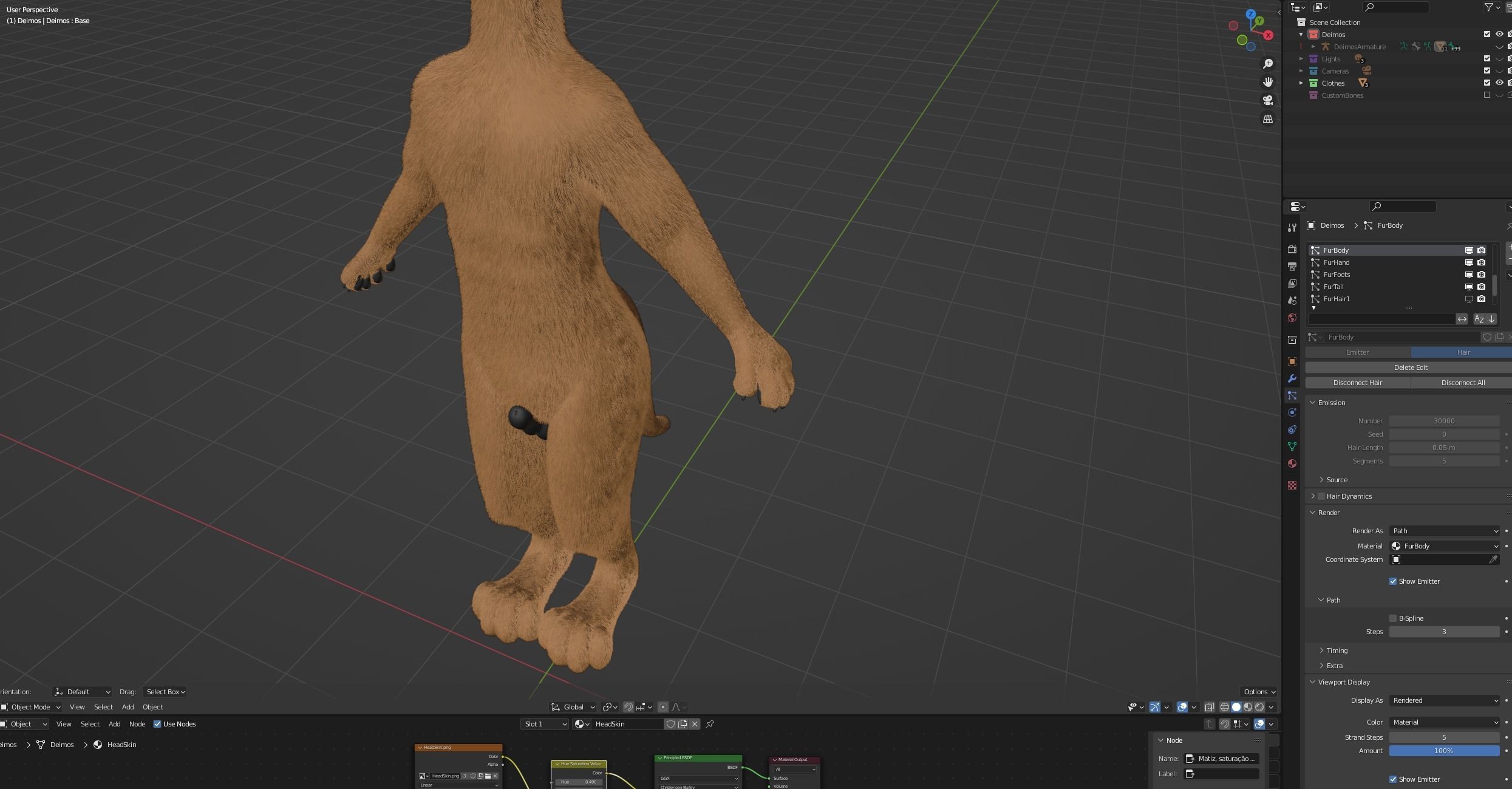This screenshot has height=789, width=1512.
Task: Enable the B-Spline checkbox
Action: pyautogui.click(x=1393, y=618)
